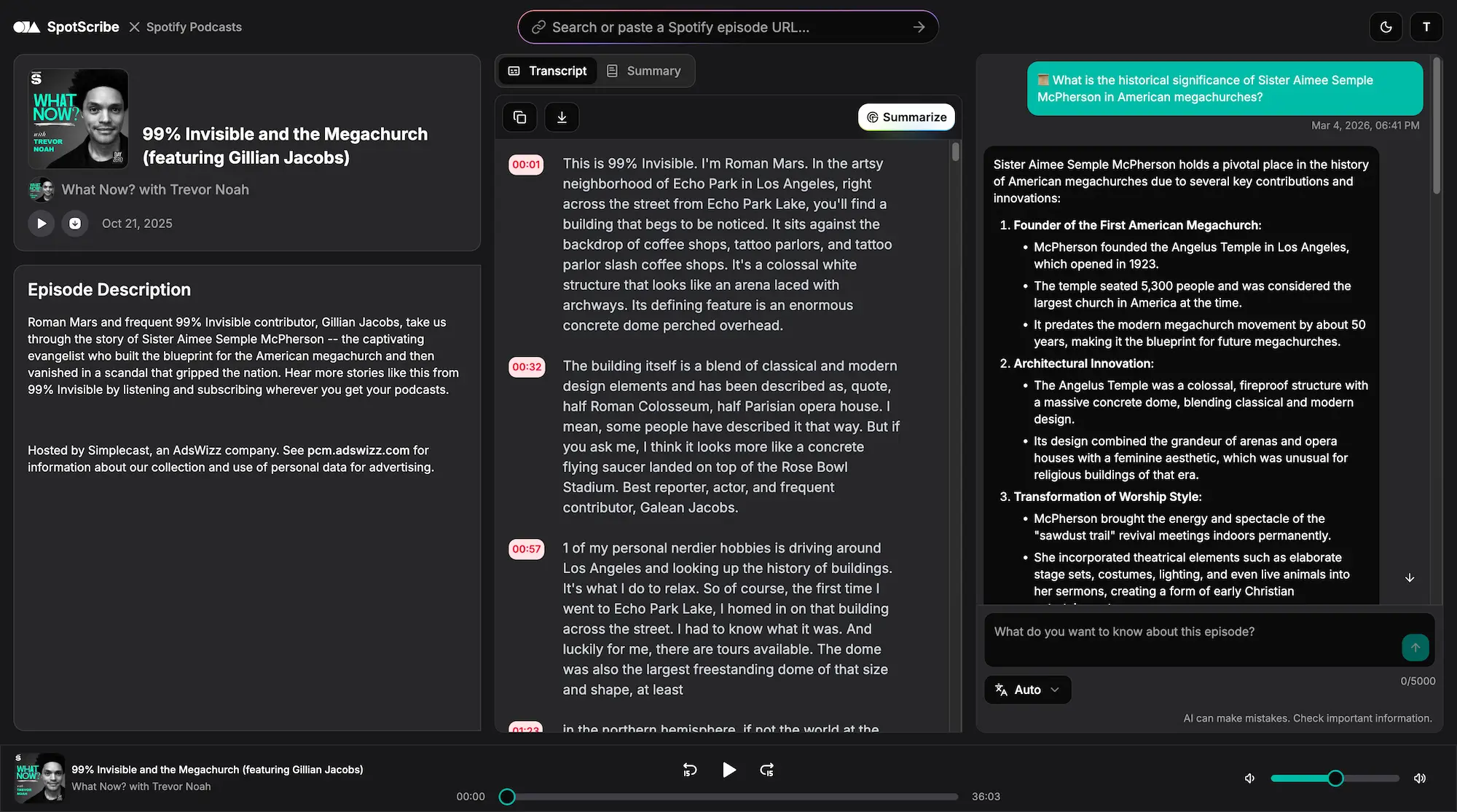
Task: Play the episode from the episode card
Action: (42, 224)
